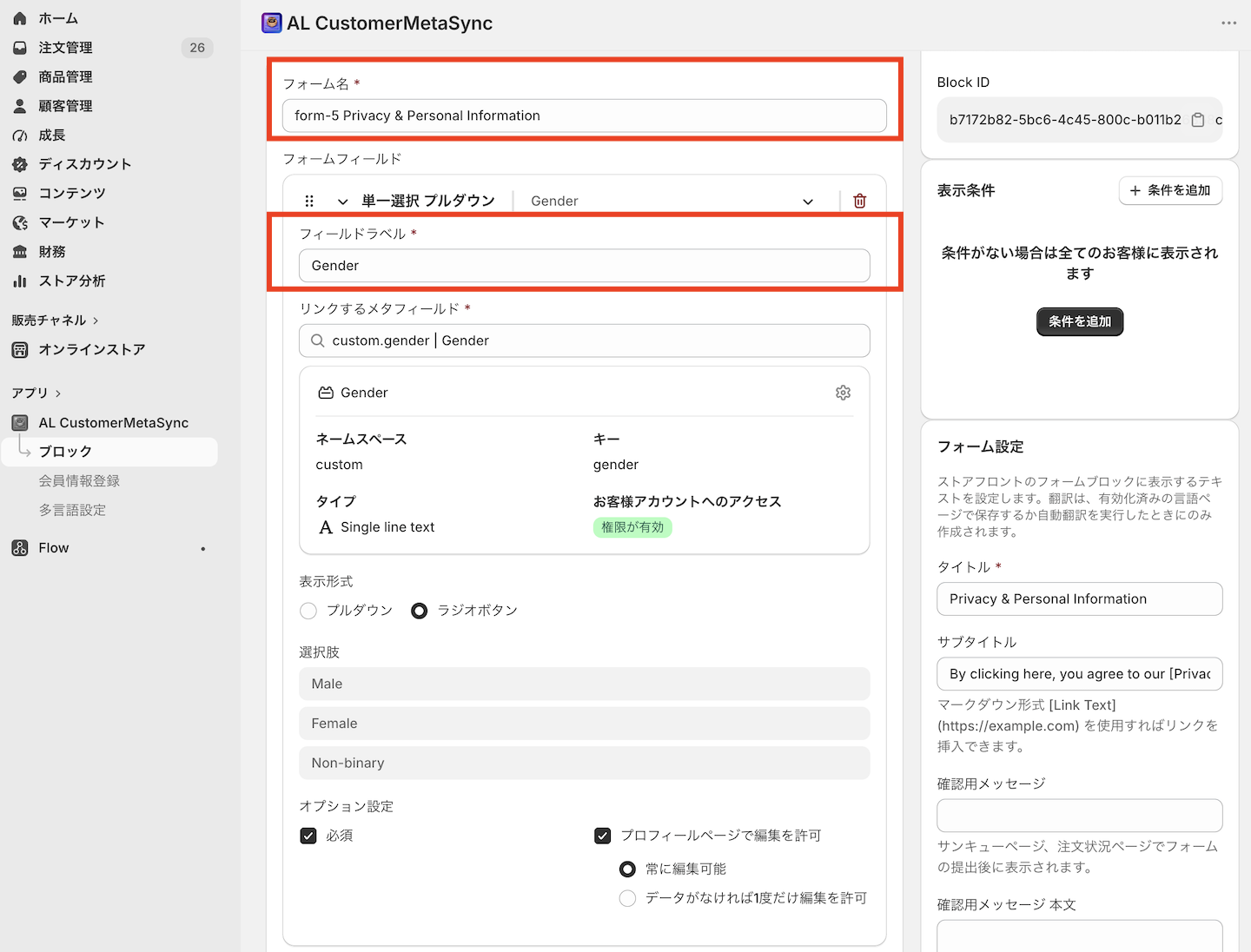Click the リンクするメタフィールド search field
Screen dimensions: 1251x952
(585, 340)
